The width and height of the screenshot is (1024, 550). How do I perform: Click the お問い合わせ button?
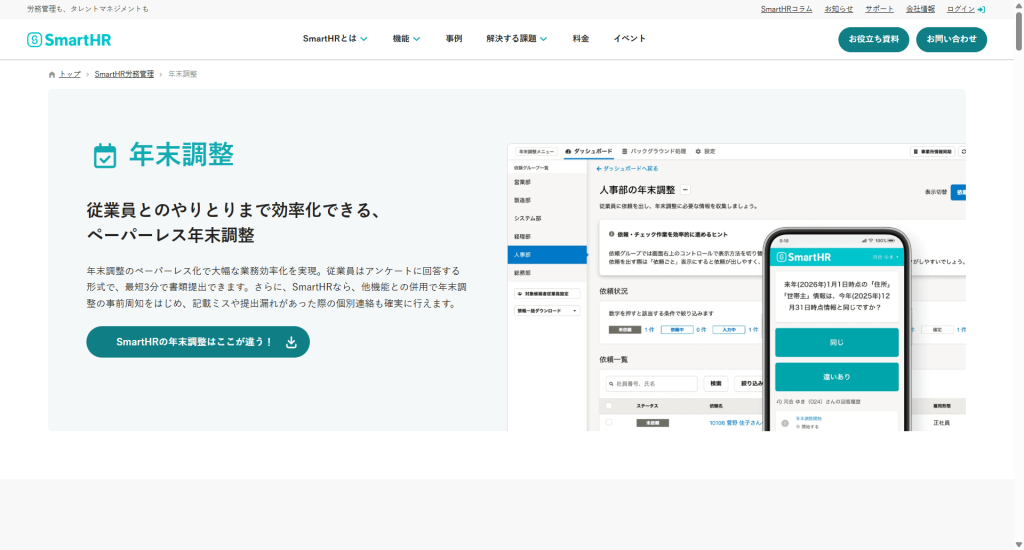pyautogui.click(x=952, y=39)
